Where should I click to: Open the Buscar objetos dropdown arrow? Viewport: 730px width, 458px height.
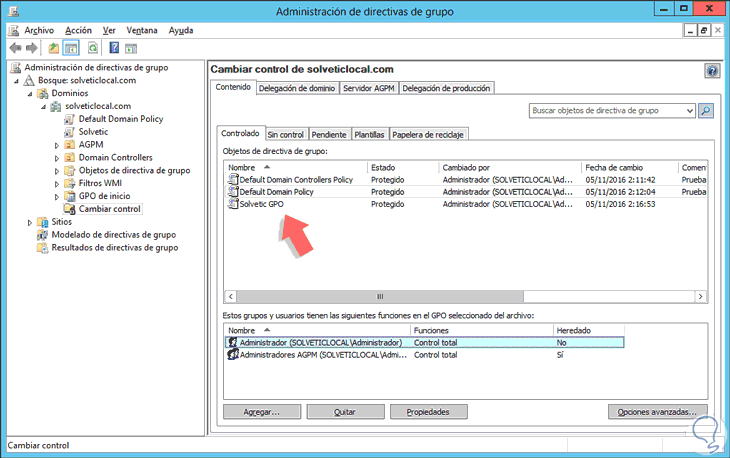click(x=689, y=111)
